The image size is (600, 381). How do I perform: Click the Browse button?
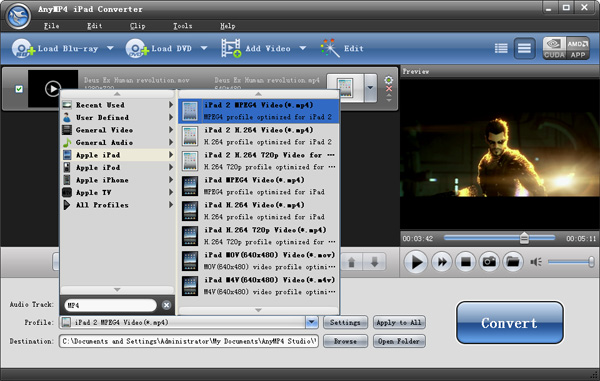pyautogui.click(x=345, y=341)
